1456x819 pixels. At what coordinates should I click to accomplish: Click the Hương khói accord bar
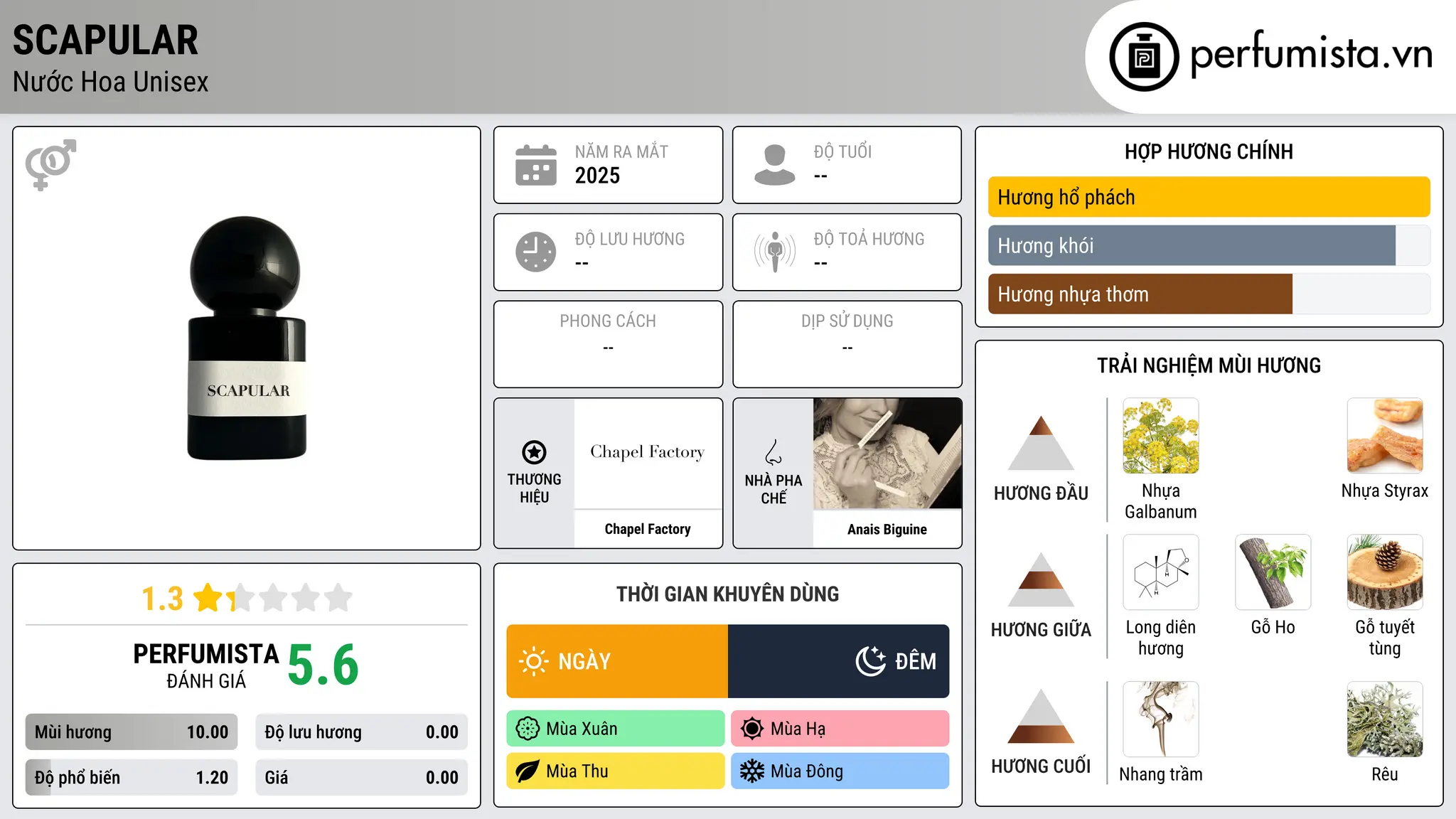pyautogui.click(x=1209, y=245)
